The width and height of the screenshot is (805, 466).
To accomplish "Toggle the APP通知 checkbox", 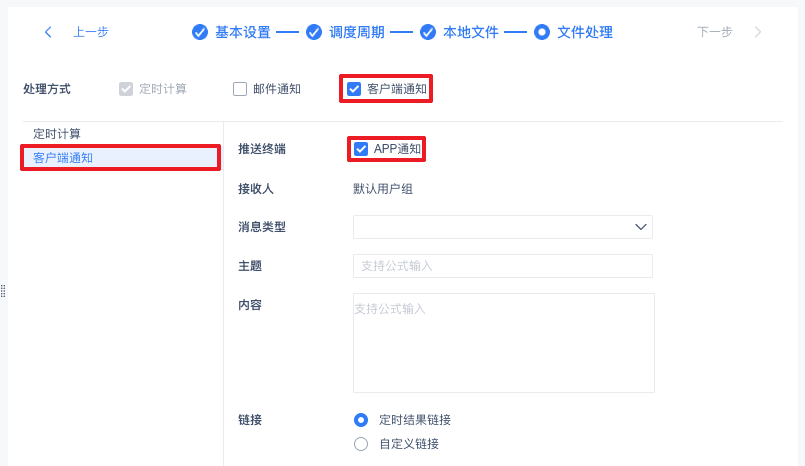I will coord(361,149).
